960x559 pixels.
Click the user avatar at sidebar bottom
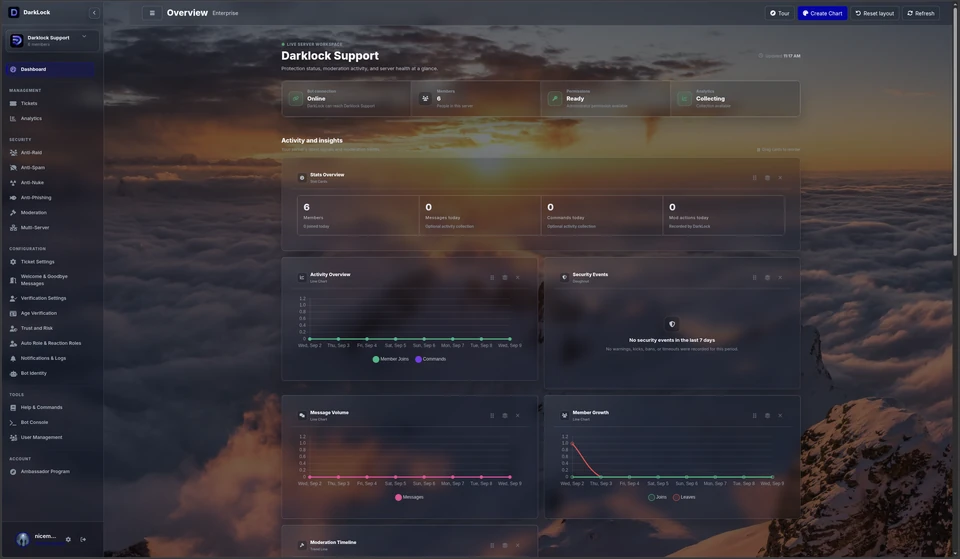(x=23, y=539)
